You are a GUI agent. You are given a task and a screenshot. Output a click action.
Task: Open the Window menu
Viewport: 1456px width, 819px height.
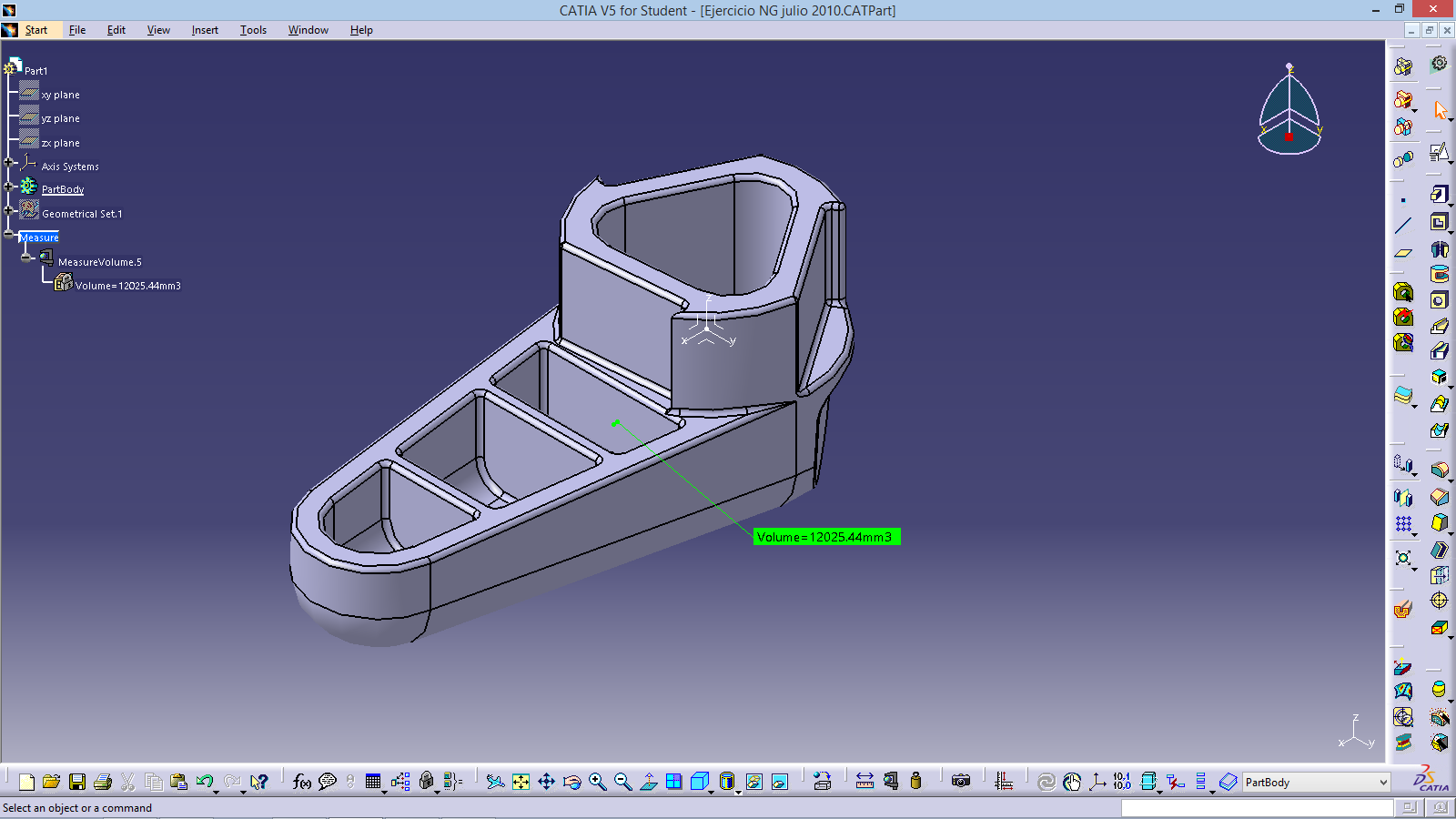308,30
